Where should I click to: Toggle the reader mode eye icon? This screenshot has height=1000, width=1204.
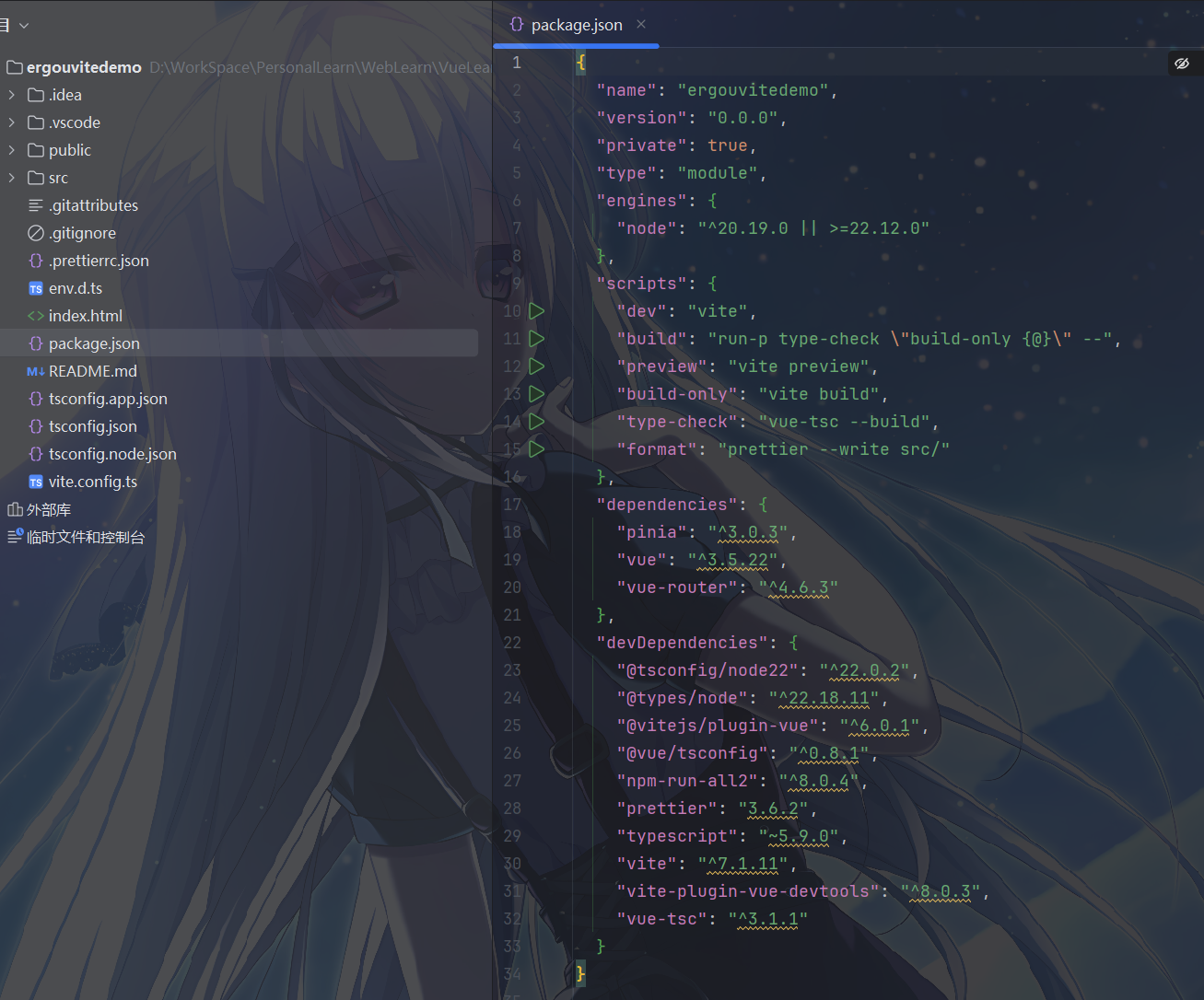[1182, 64]
